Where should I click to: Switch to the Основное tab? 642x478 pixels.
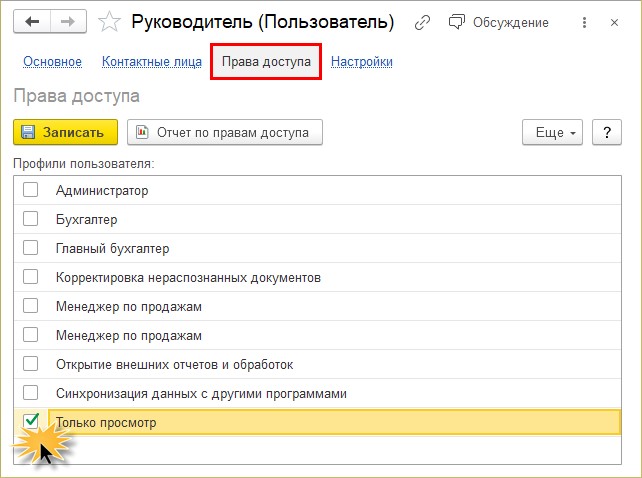[x=52, y=61]
